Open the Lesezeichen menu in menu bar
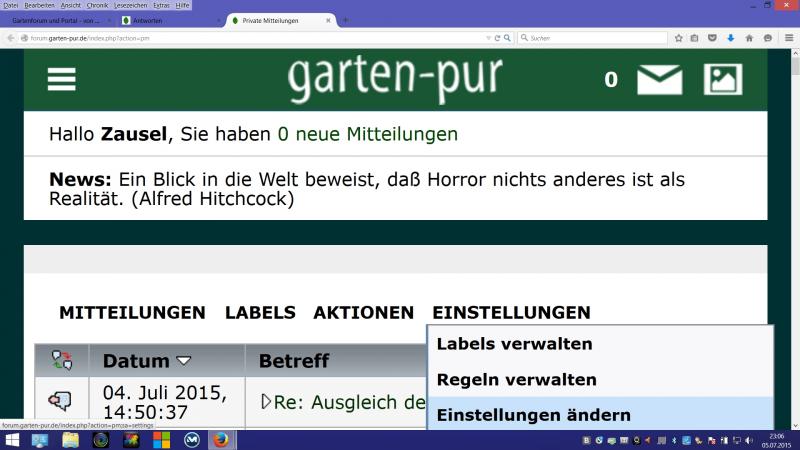 (x=131, y=5)
